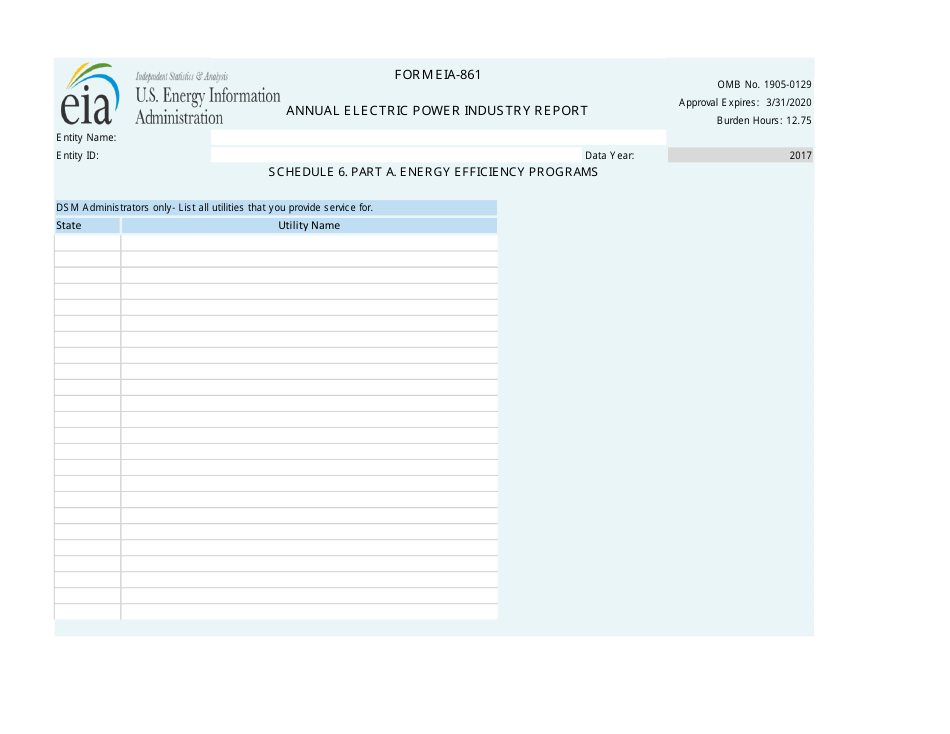The image size is (950, 734).
Task: Select the SCHEDULE 6 PART A header
Action: click(x=432, y=171)
